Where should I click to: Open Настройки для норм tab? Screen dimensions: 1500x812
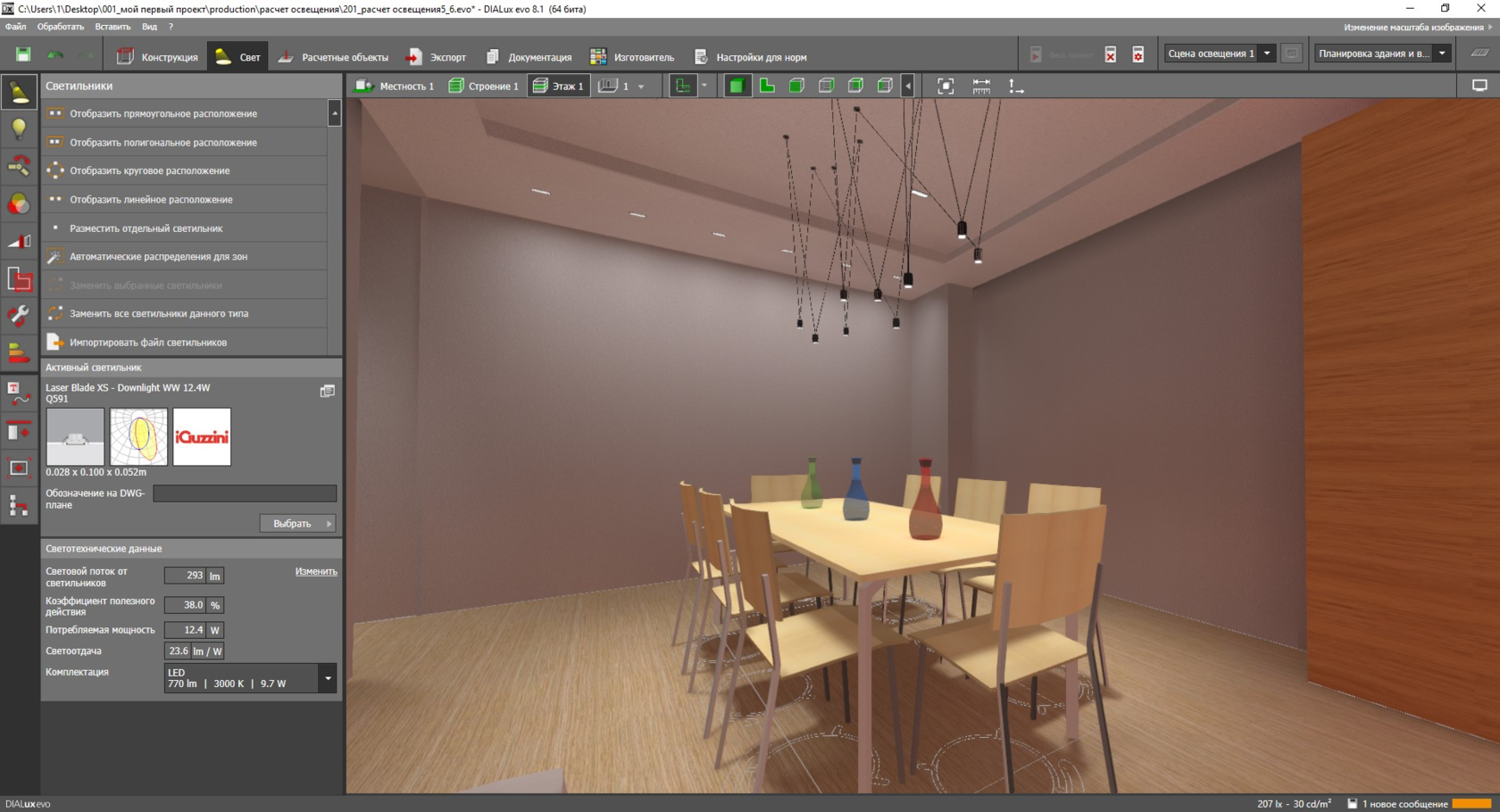point(751,57)
